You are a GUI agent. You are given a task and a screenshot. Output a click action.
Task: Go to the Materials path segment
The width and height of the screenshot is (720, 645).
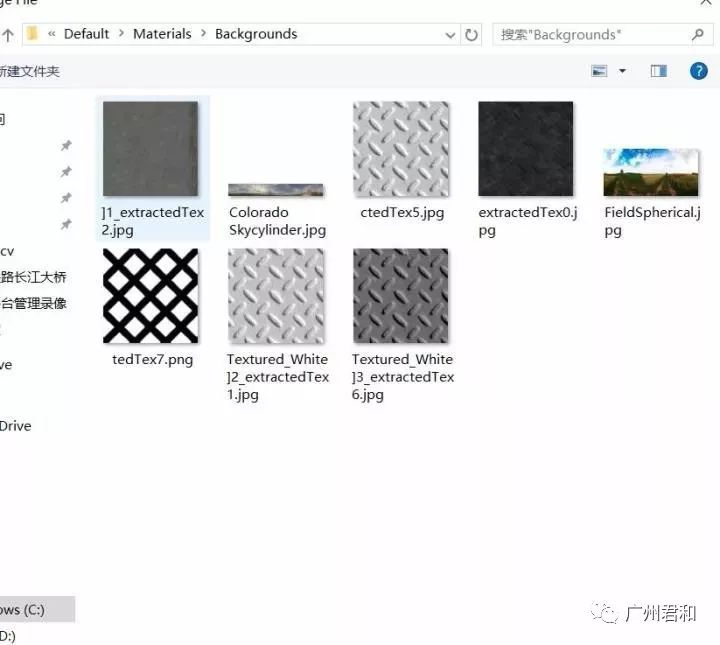(x=162, y=34)
